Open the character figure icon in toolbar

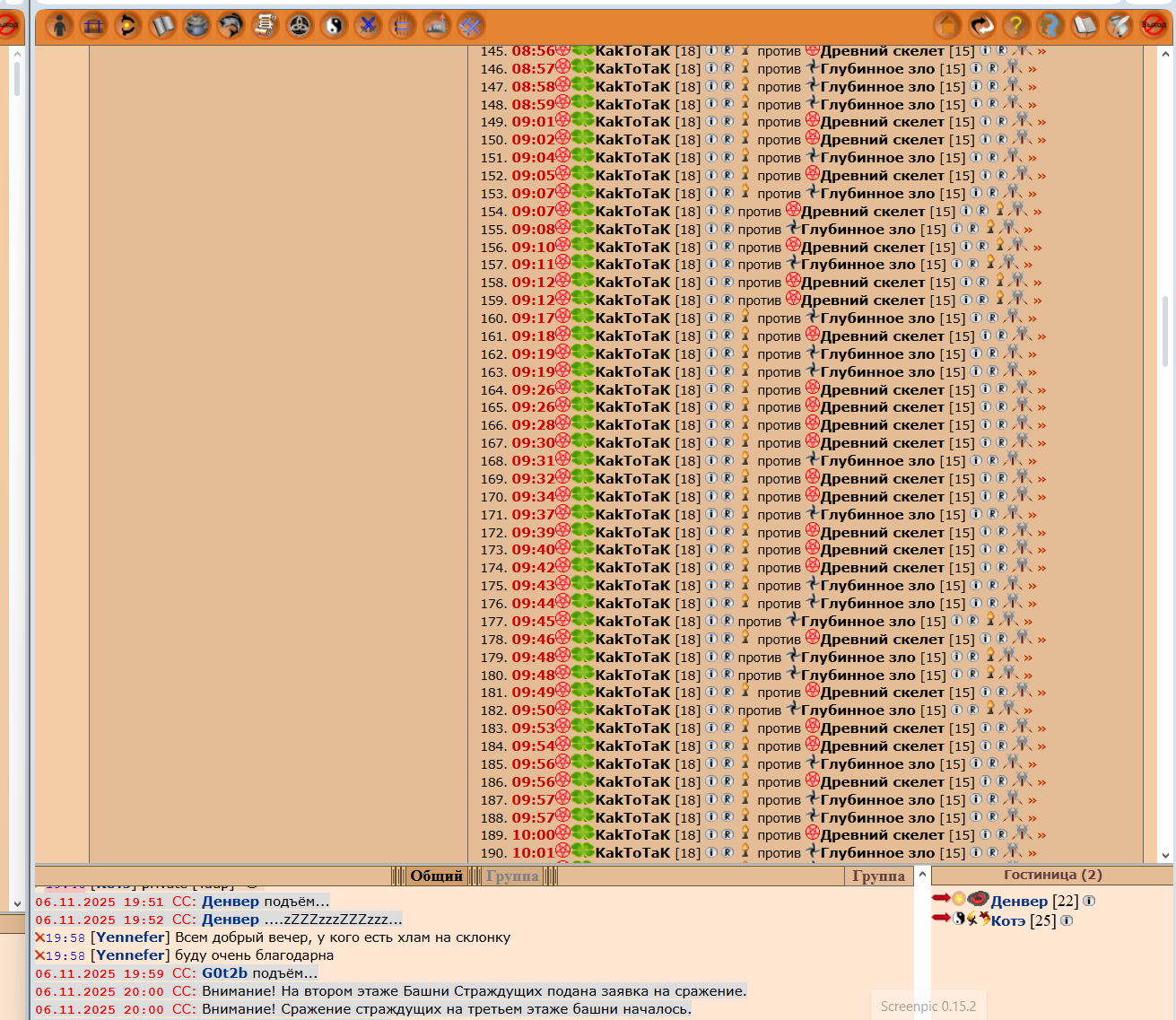pyautogui.click(x=59, y=25)
